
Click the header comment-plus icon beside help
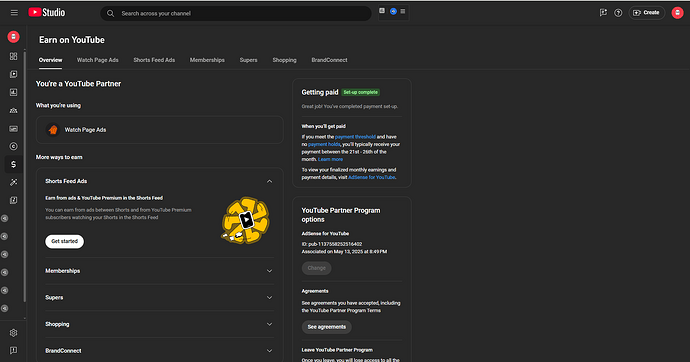tap(603, 13)
